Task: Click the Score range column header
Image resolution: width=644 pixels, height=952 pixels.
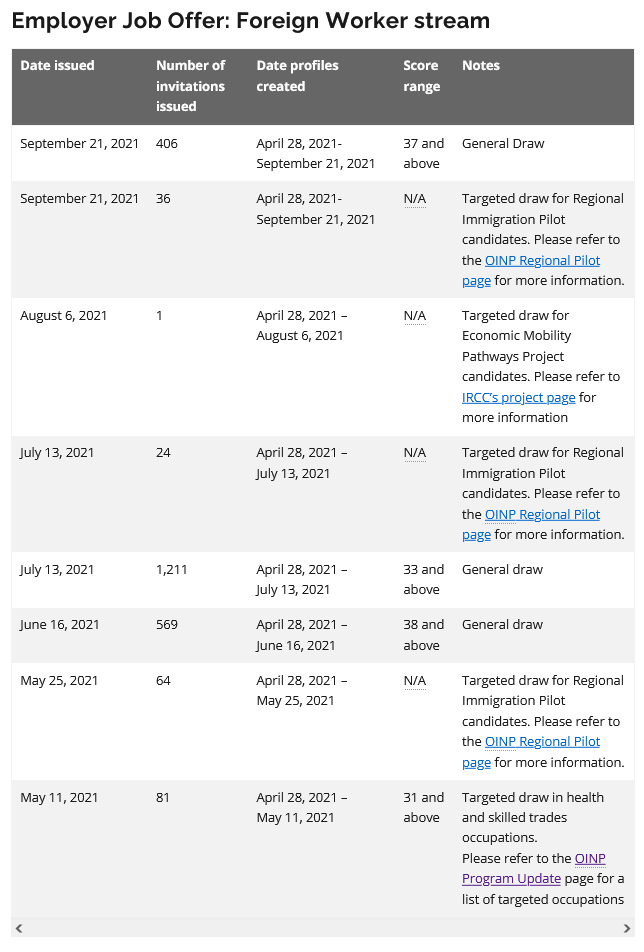Action: [x=421, y=76]
